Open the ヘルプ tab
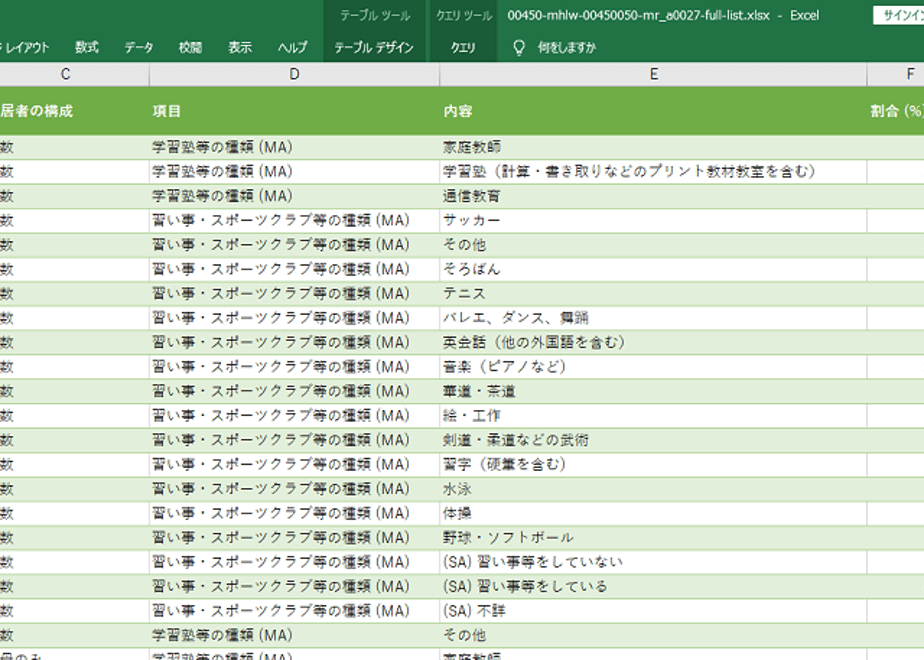This screenshot has width=924, height=660. (x=292, y=48)
